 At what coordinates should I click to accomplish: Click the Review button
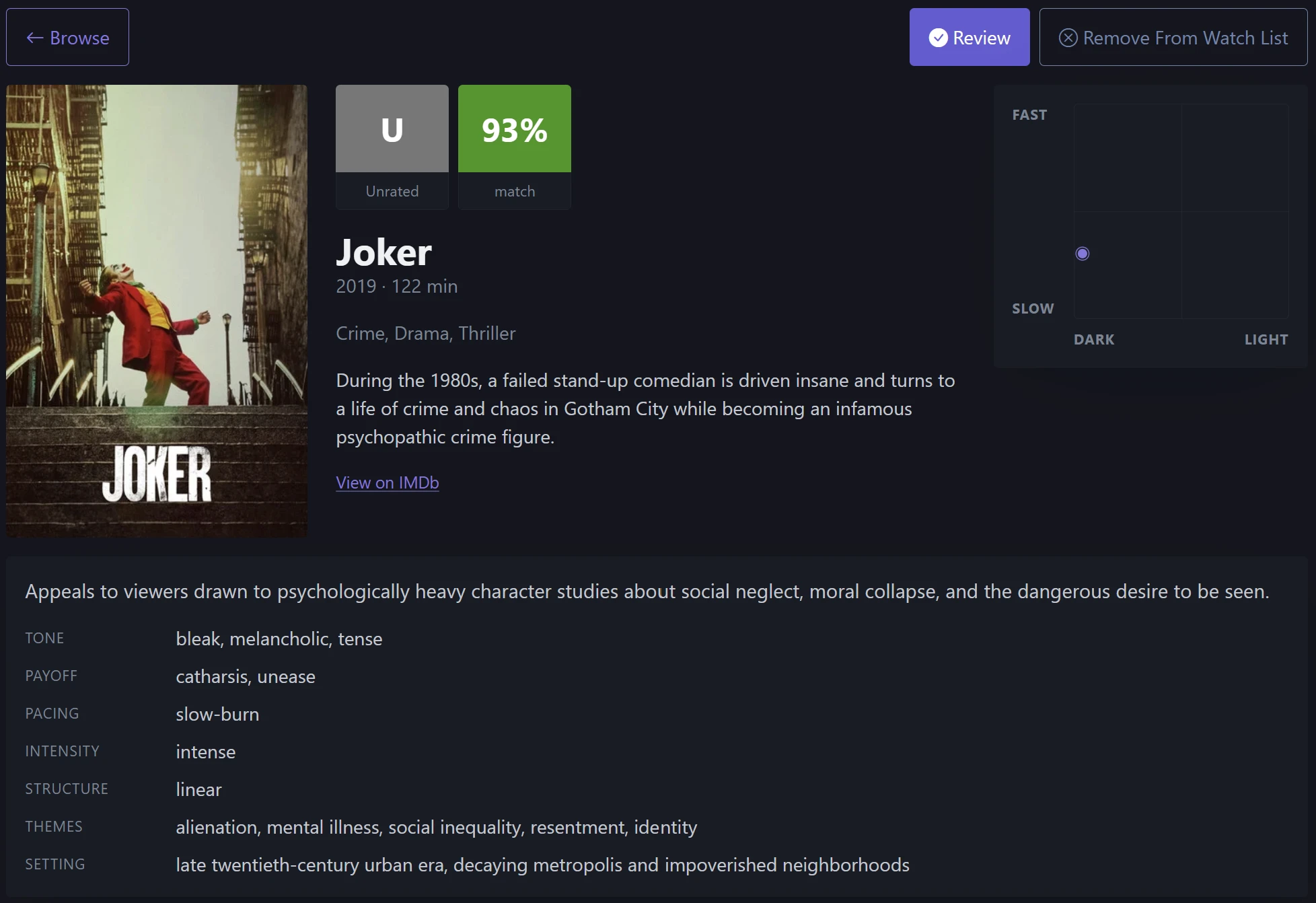coord(970,37)
